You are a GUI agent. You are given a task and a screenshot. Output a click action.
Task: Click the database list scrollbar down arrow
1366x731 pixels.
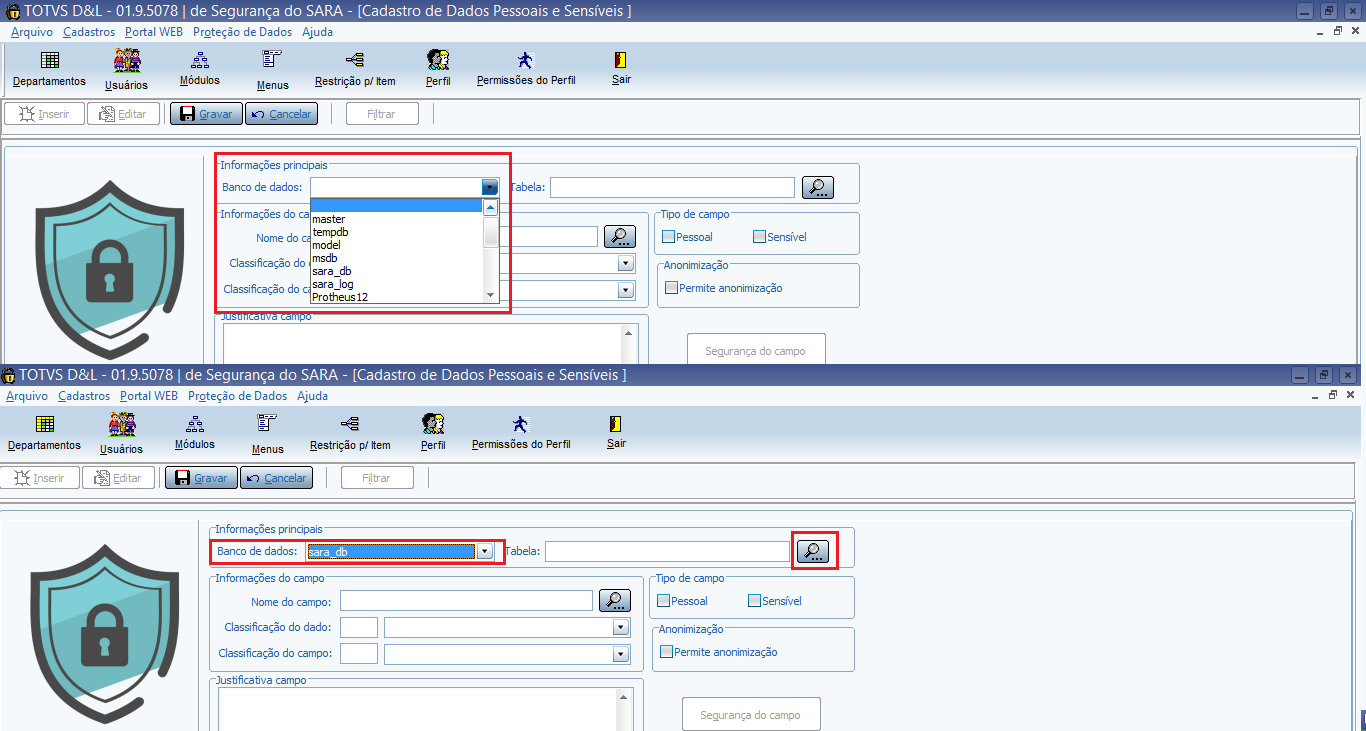click(x=491, y=295)
